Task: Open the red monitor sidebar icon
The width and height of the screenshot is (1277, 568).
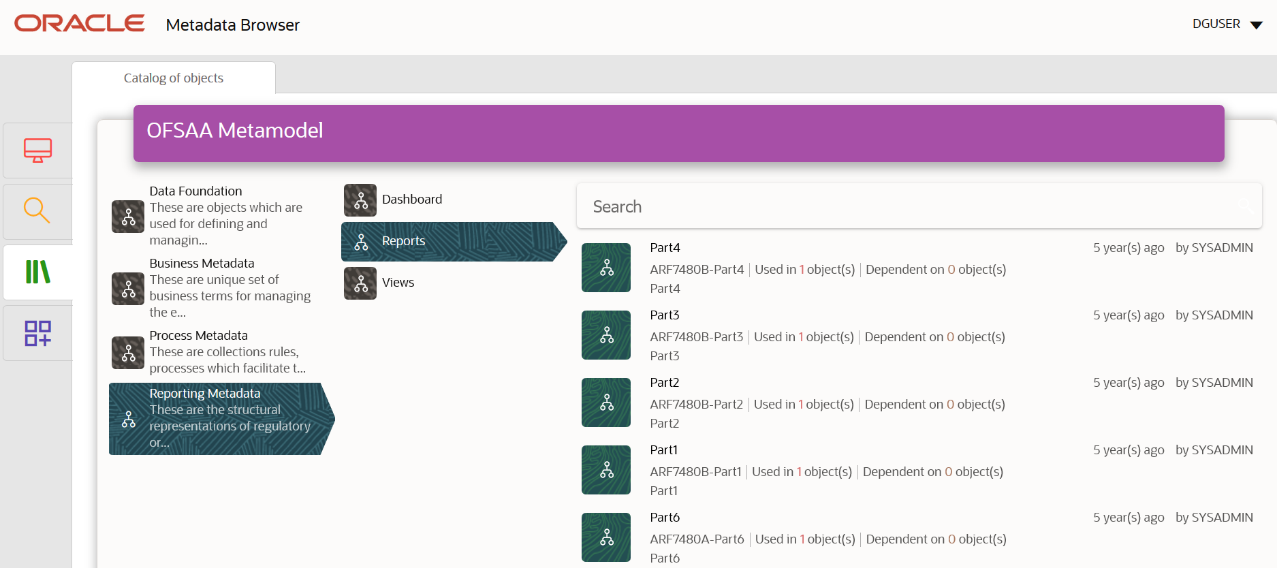Action: point(37,150)
